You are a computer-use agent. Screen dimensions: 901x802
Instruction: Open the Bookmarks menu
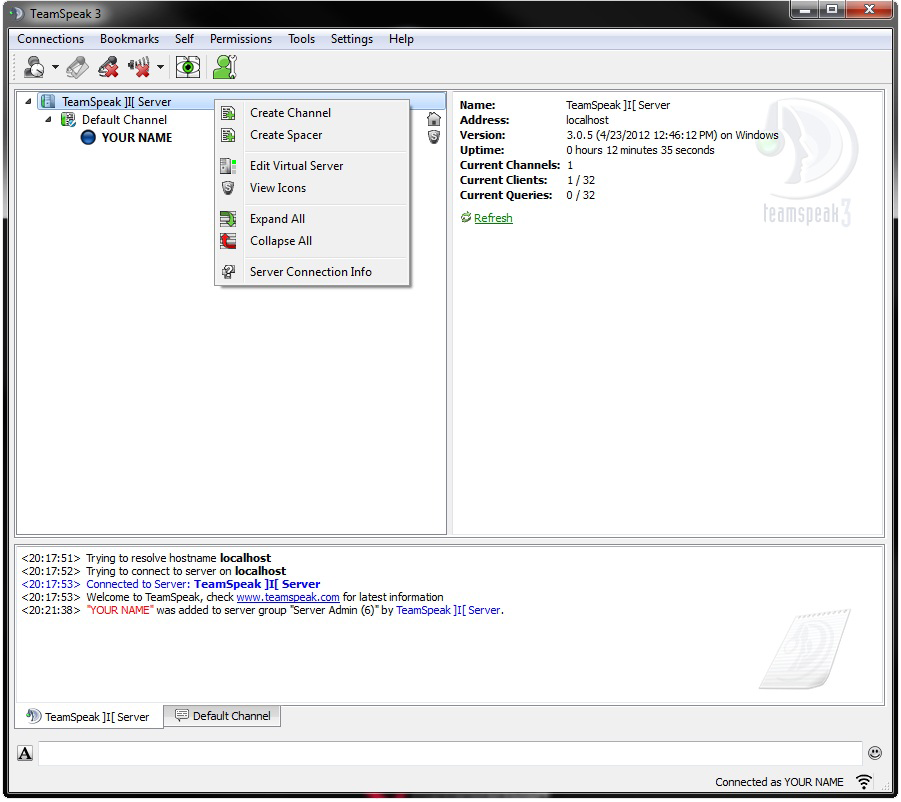[x=129, y=39]
